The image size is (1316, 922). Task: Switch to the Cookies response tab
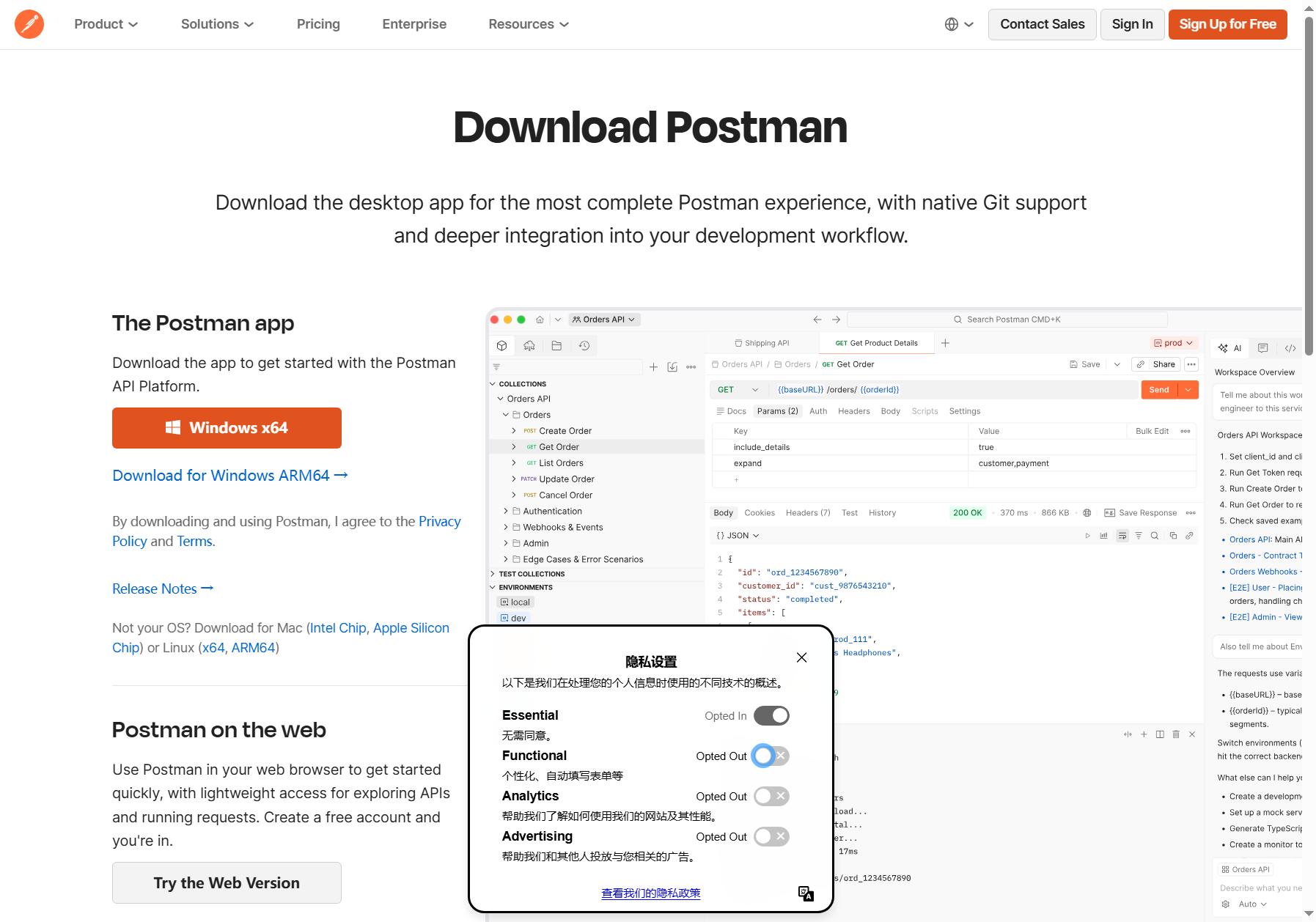(760, 513)
